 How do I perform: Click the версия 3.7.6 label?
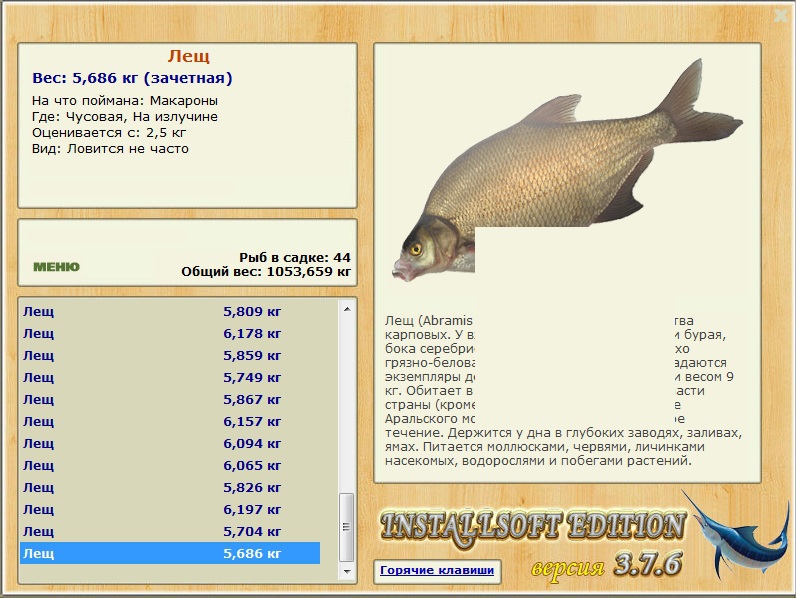(607, 565)
